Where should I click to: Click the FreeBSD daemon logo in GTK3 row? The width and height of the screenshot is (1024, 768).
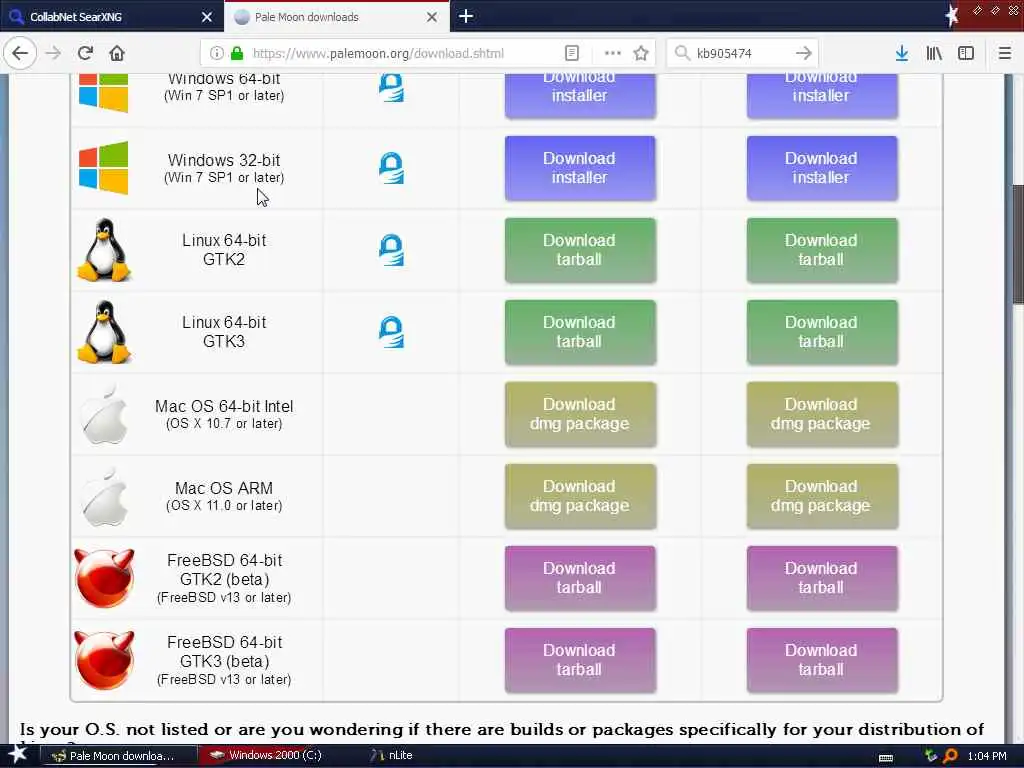104,660
